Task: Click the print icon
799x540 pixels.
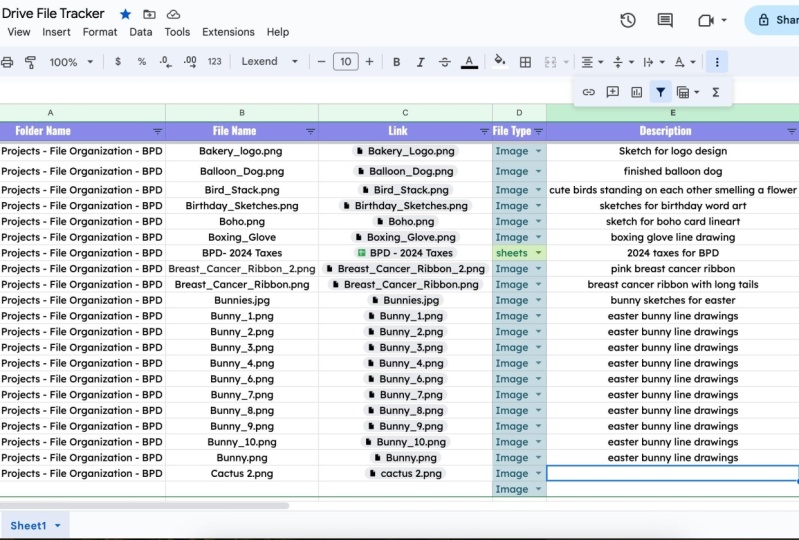Action: click(x=7, y=62)
